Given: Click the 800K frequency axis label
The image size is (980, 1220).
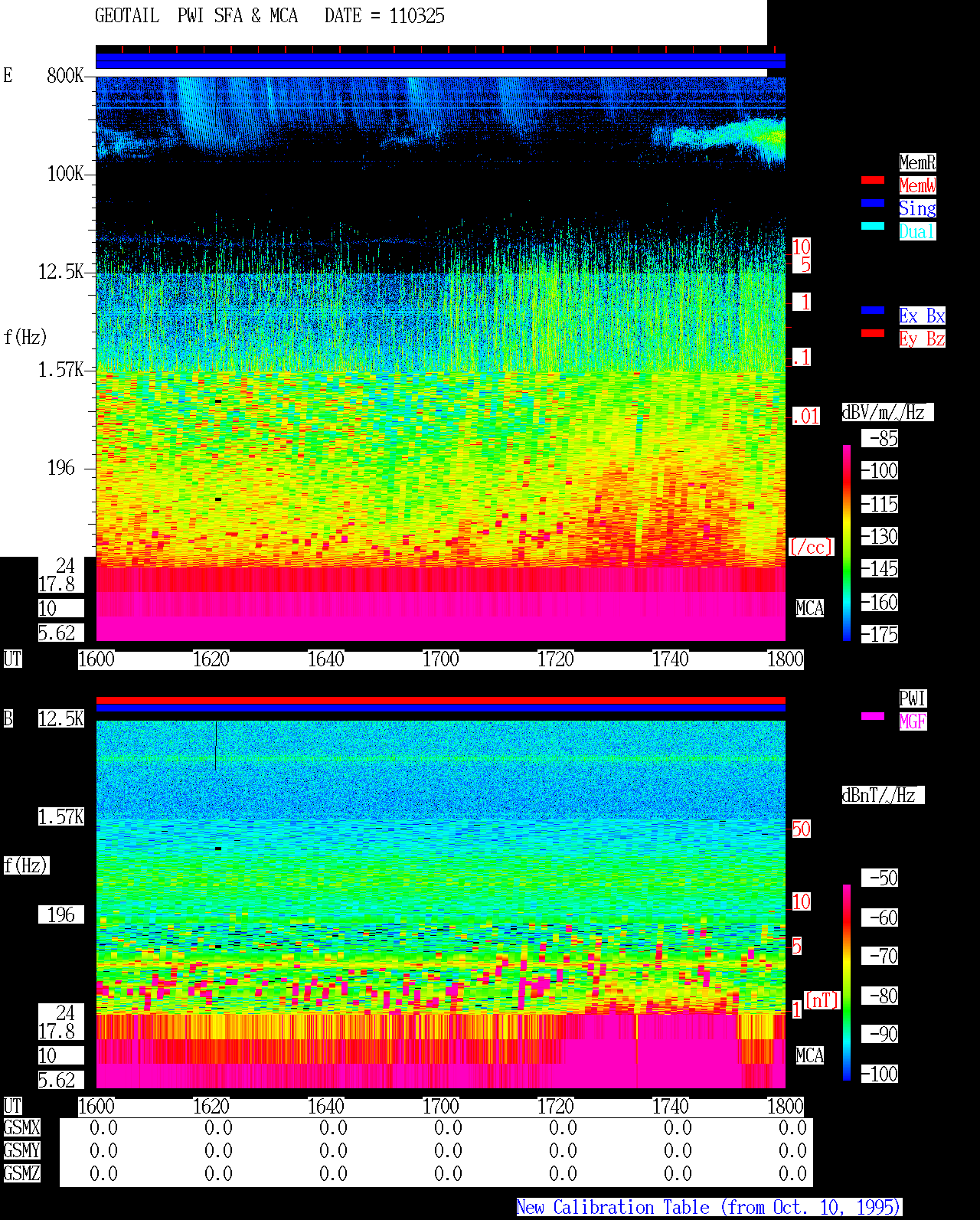Looking at the screenshot, I should [65, 76].
